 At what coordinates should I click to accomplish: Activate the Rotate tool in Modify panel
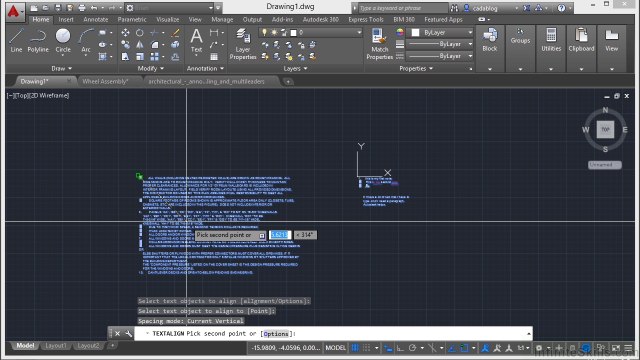140,33
